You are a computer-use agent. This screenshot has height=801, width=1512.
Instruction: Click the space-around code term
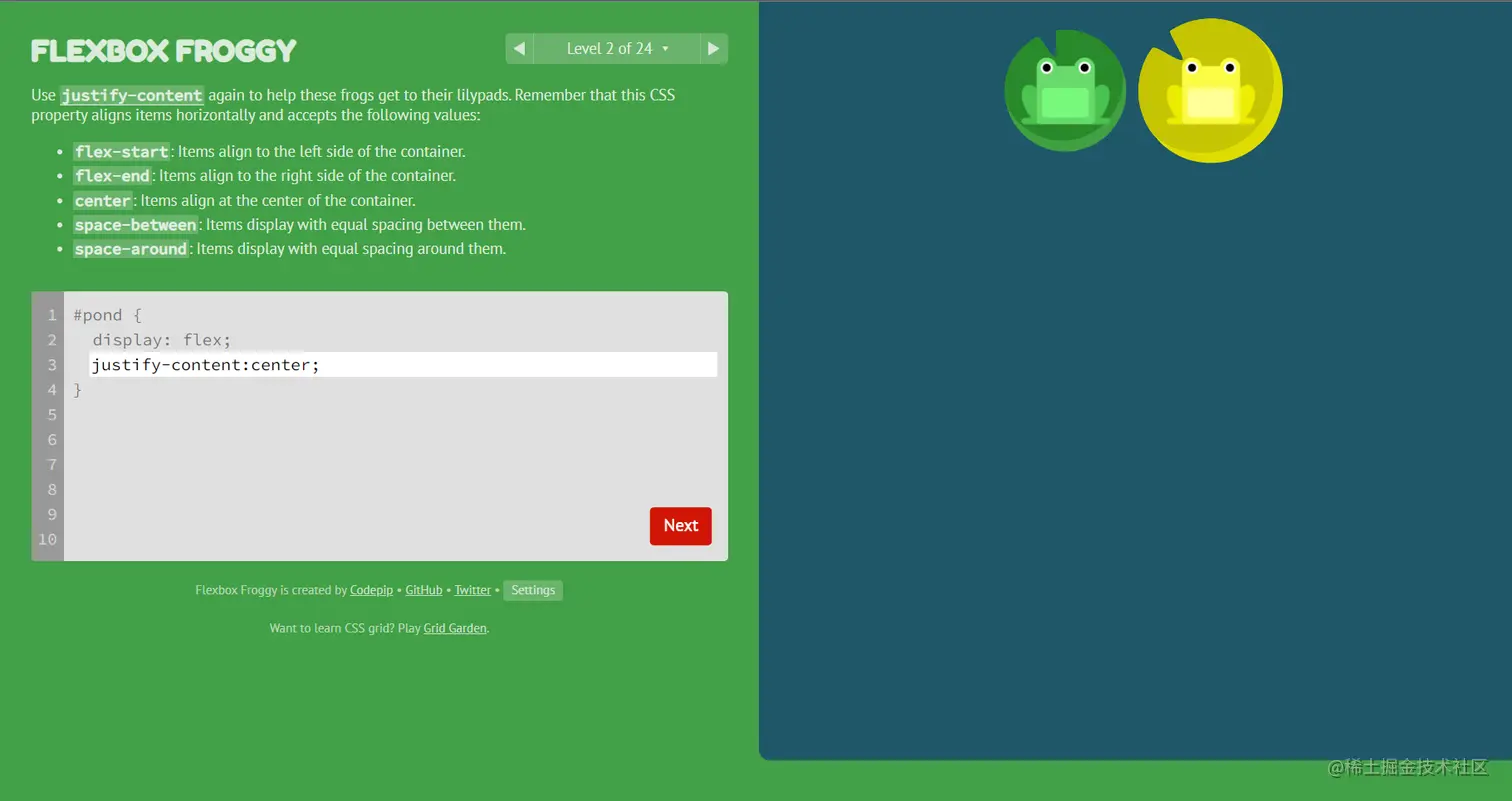tap(131, 249)
